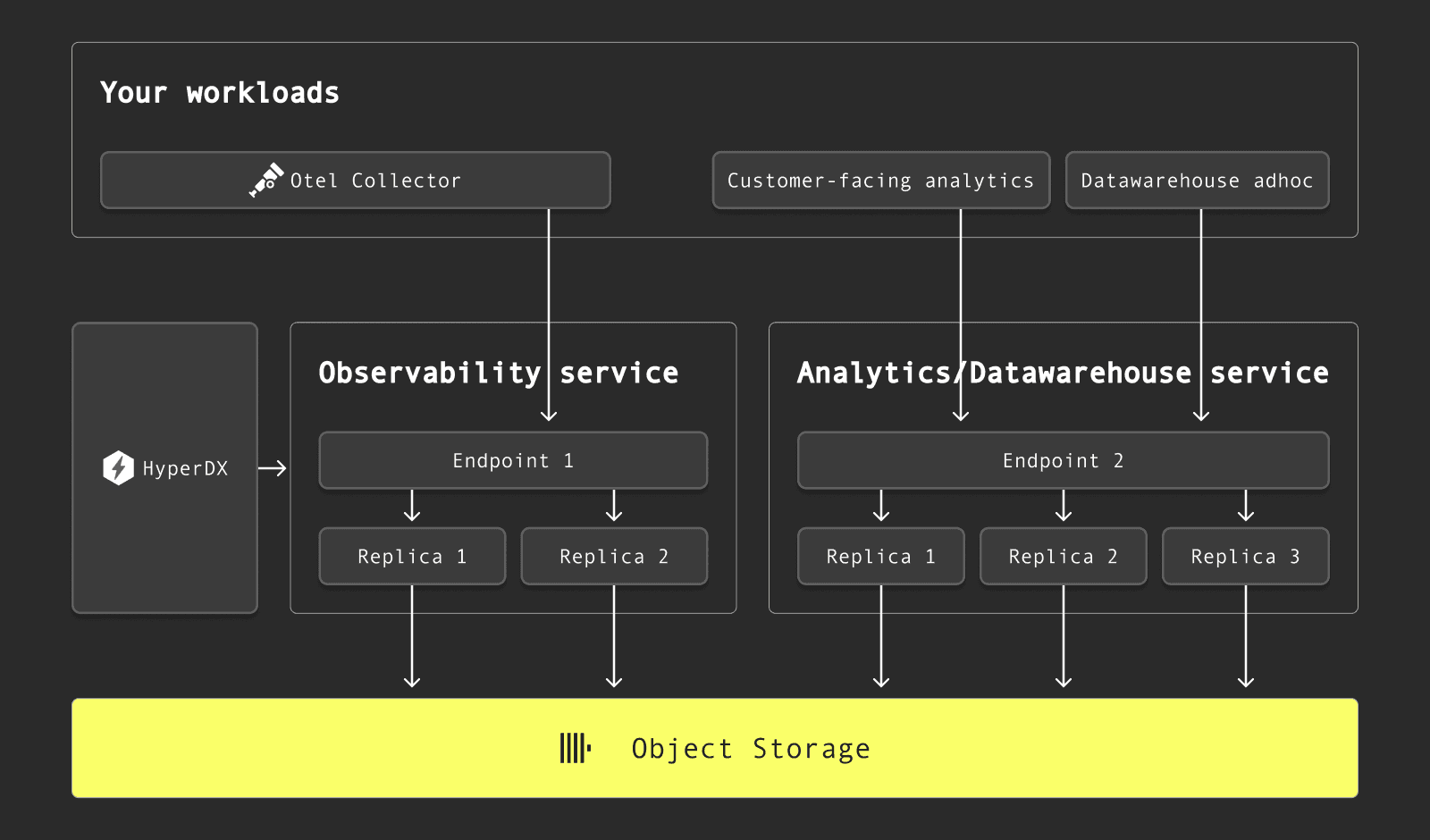The width and height of the screenshot is (1430, 840).
Task: Click the HyperDX label text
Action: (x=185, y=468)
